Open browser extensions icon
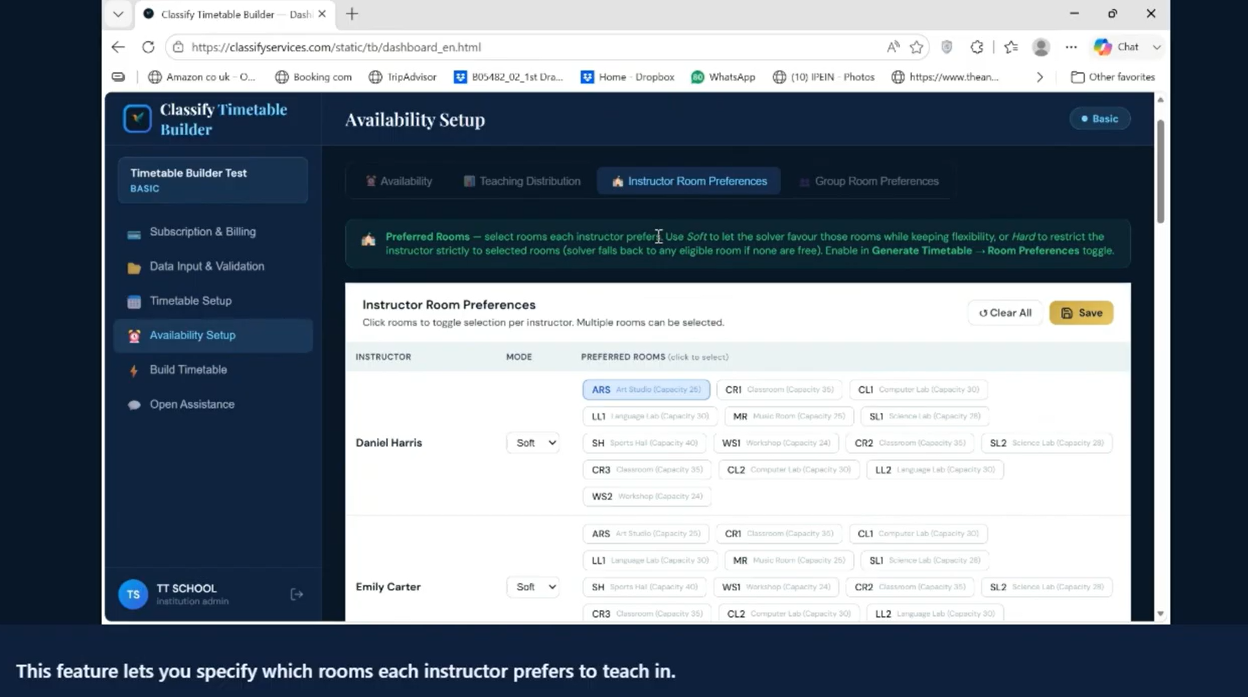Screen dimensions: 1248x697 (977, 47)
